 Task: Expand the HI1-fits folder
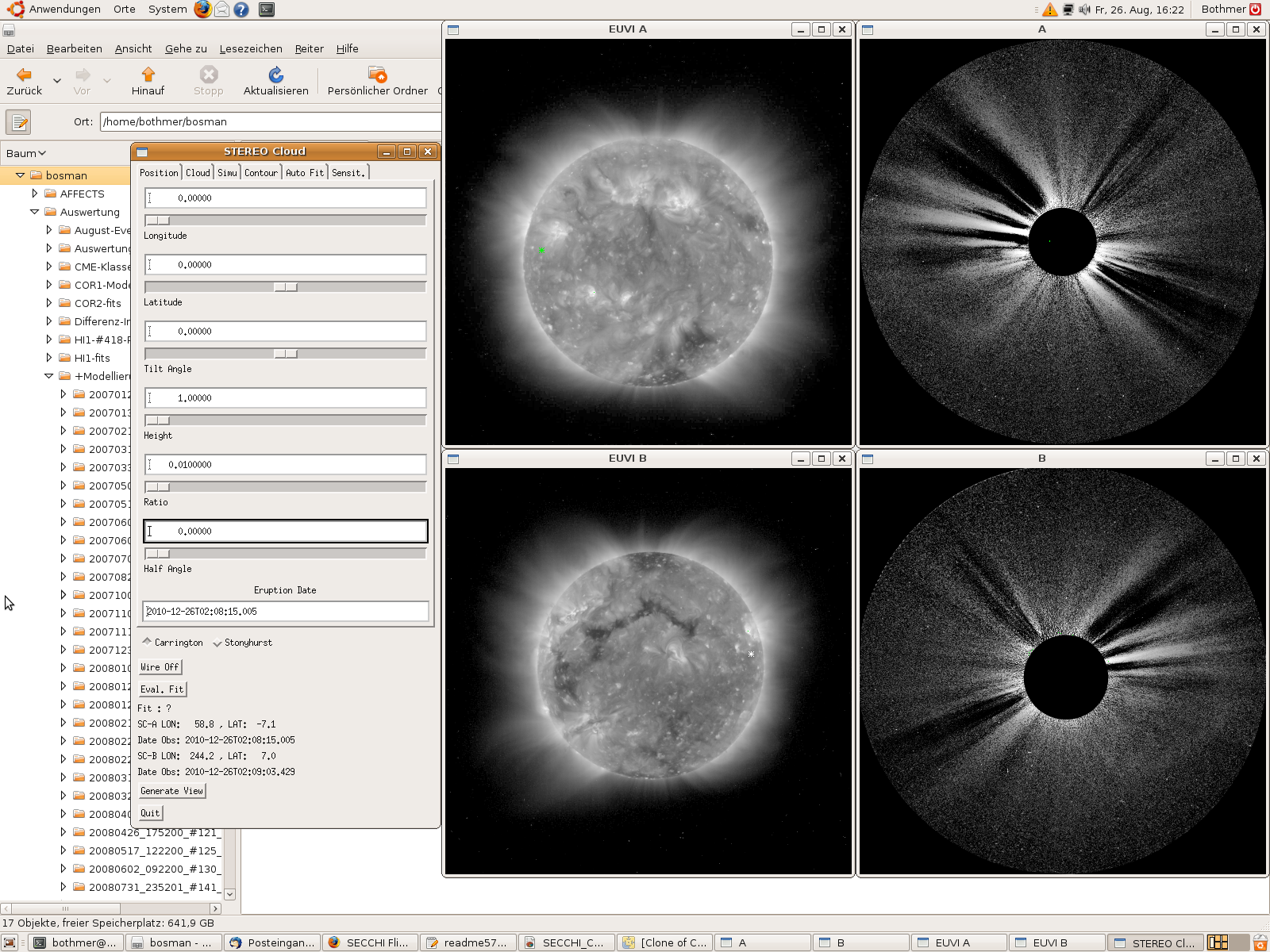point(48,358)
